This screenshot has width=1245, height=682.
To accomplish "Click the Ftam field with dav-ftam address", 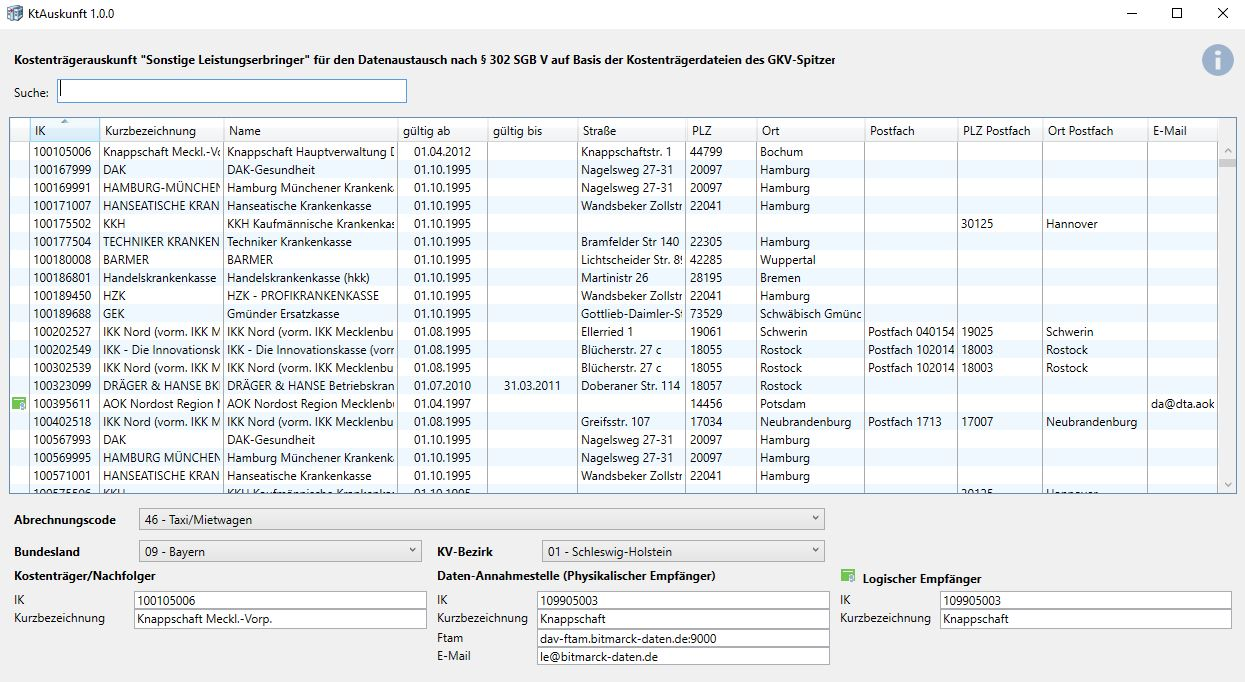I will point(683,638).
